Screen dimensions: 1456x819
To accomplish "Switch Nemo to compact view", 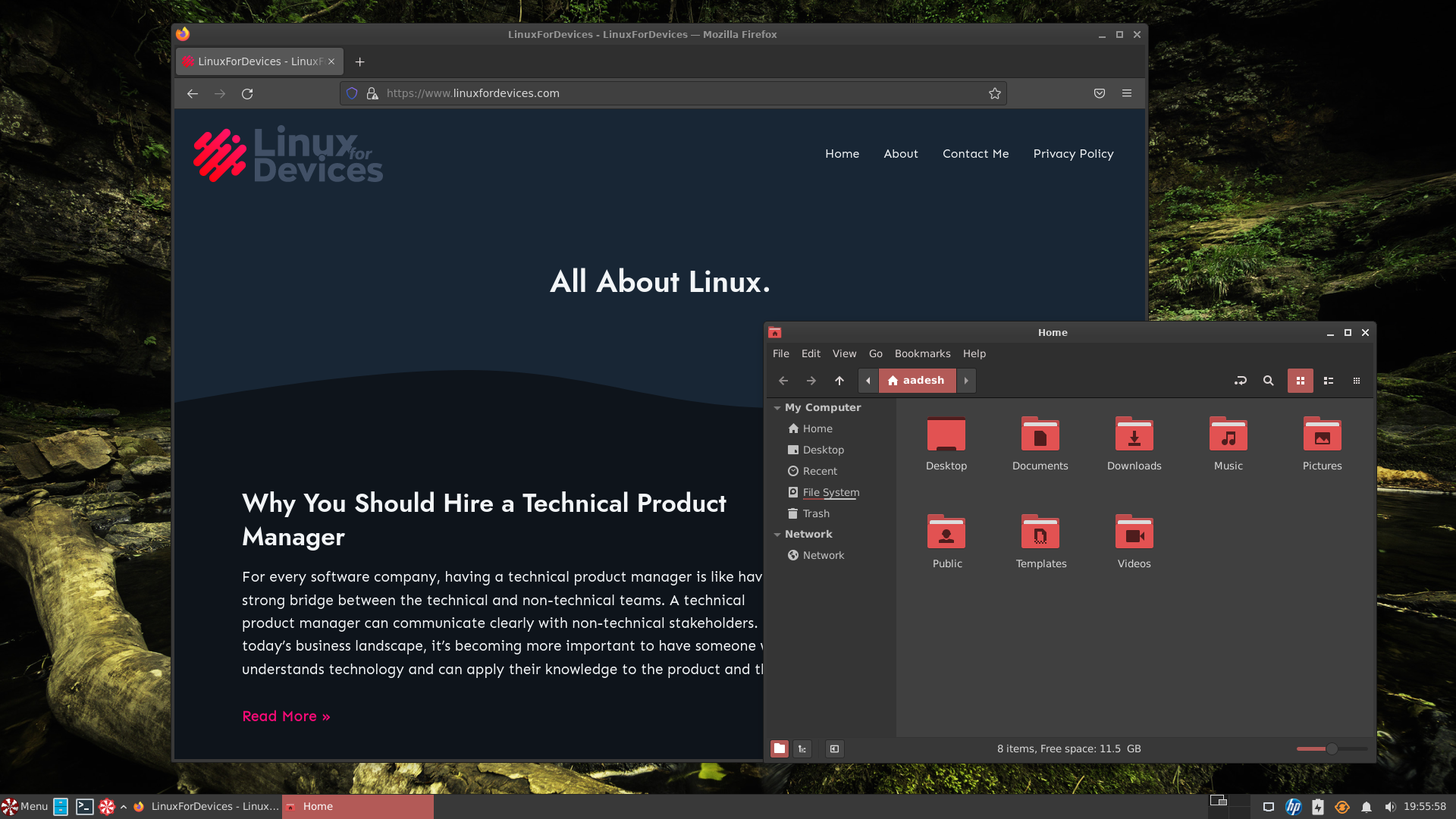I will (x=1356, y=381).
